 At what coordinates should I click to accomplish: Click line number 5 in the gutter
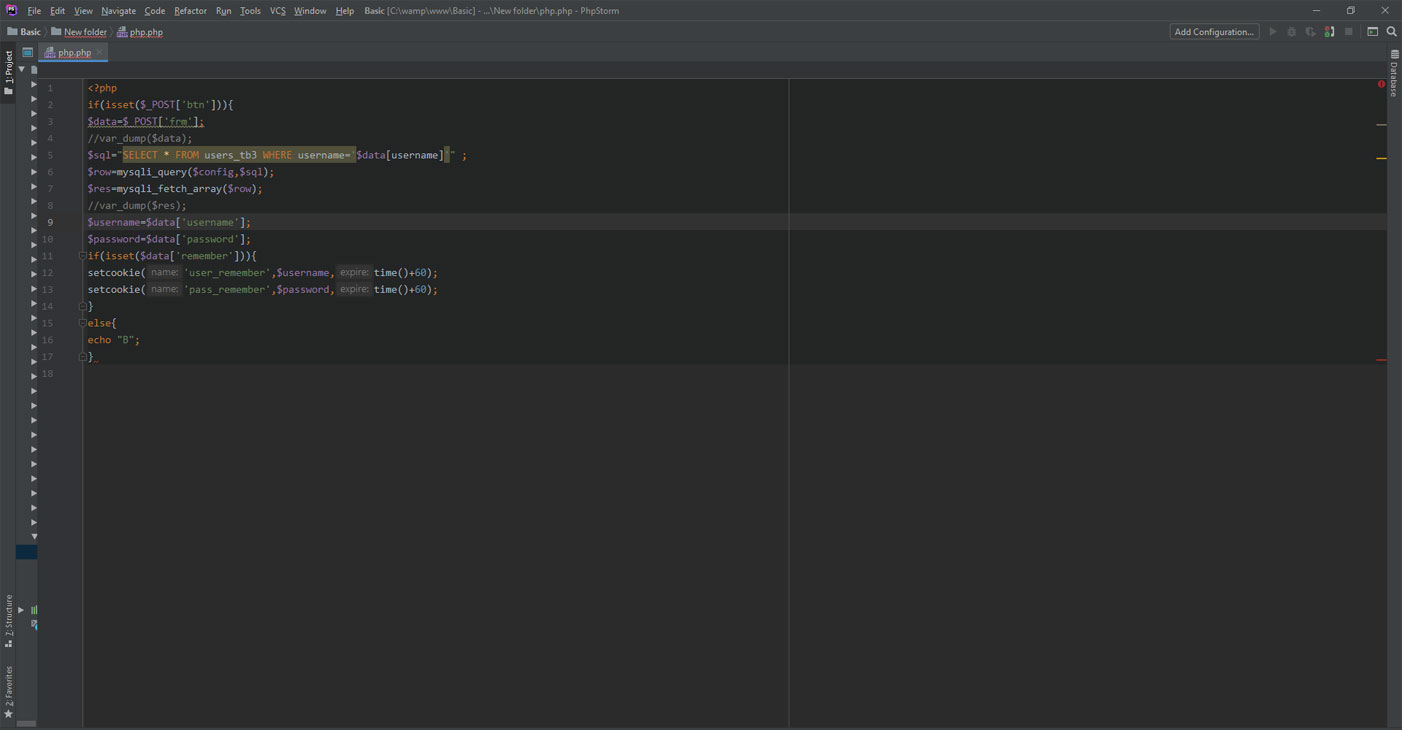coord(50,155)
